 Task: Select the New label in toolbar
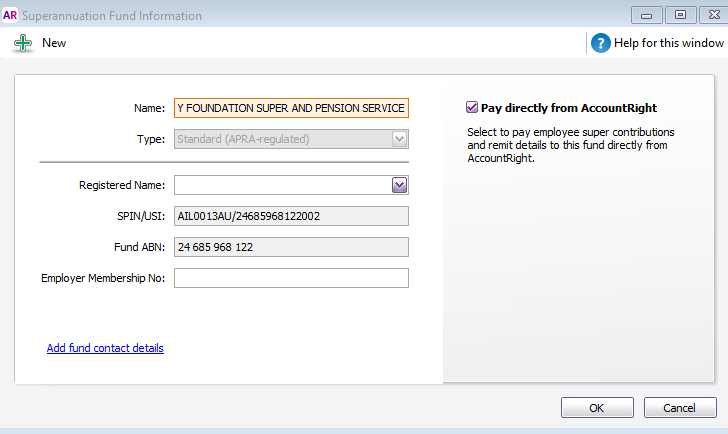(54, 43)
